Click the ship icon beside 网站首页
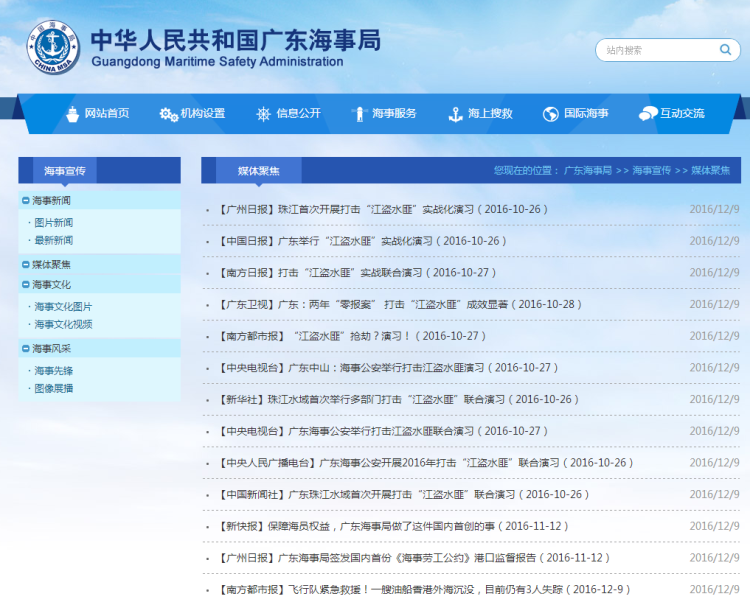750x602 pixels. (72, 114)
